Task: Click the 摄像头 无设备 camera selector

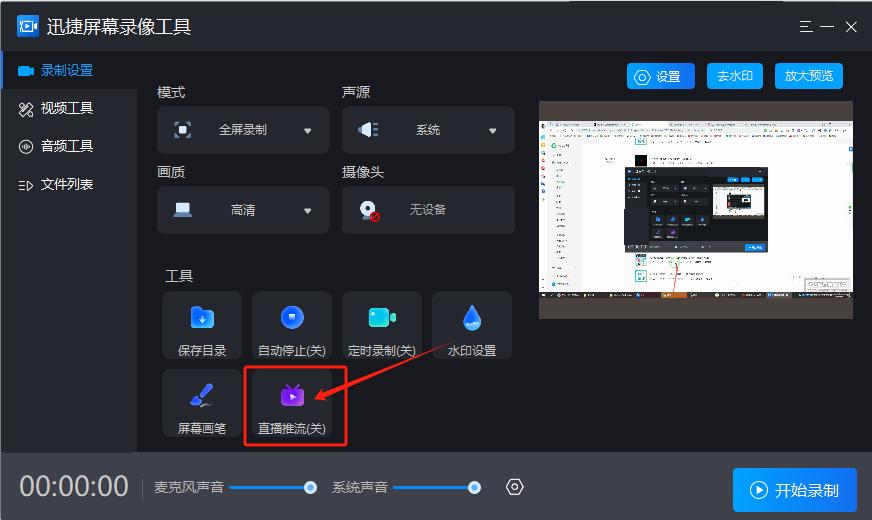Action: click(x=428, y=210)
